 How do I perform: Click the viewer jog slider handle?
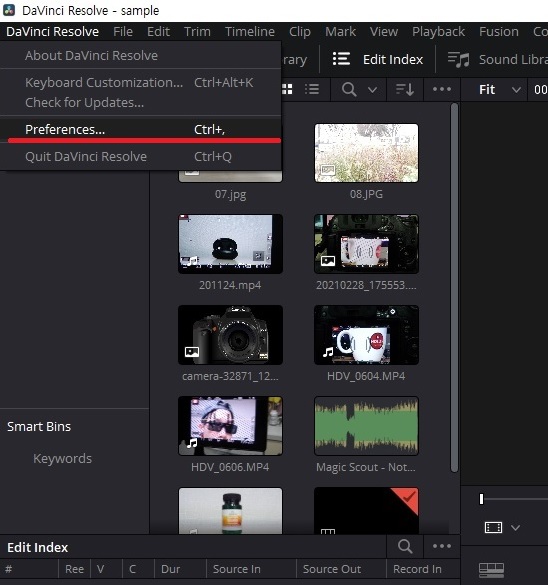click(482, 499)
